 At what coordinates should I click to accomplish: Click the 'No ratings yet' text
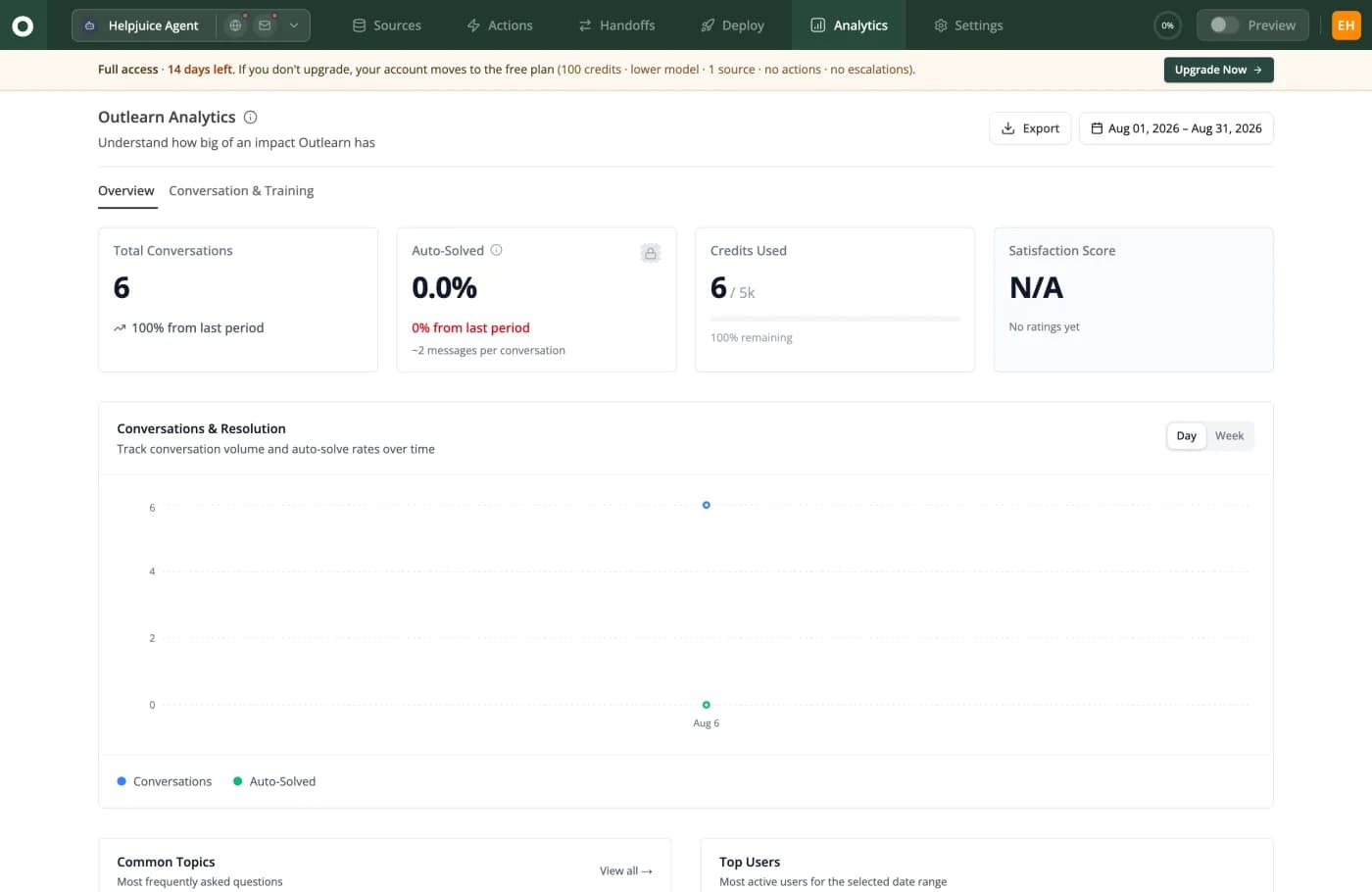[1044, 327]
